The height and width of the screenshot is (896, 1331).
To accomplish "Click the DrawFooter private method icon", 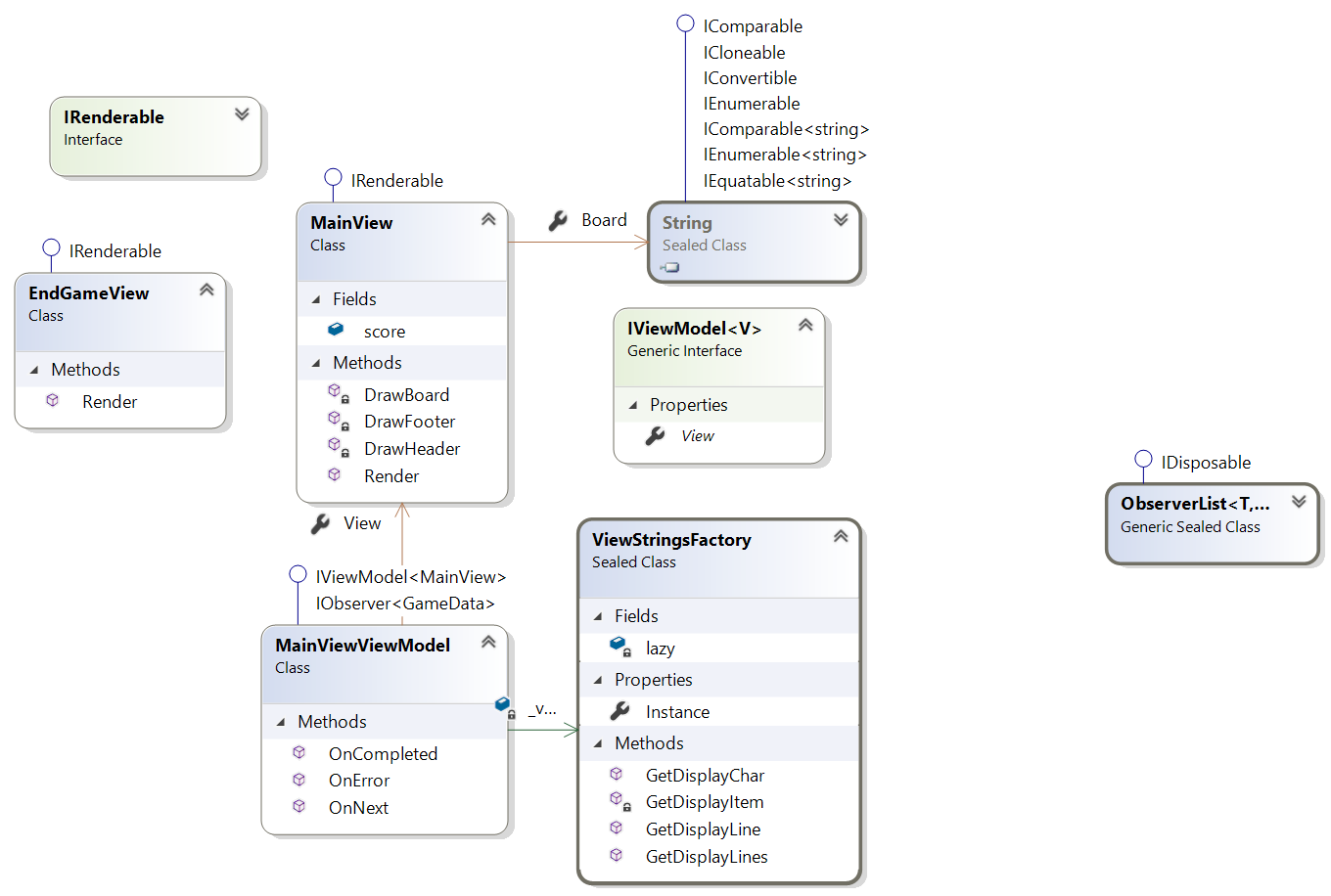I will click(338, 421).
